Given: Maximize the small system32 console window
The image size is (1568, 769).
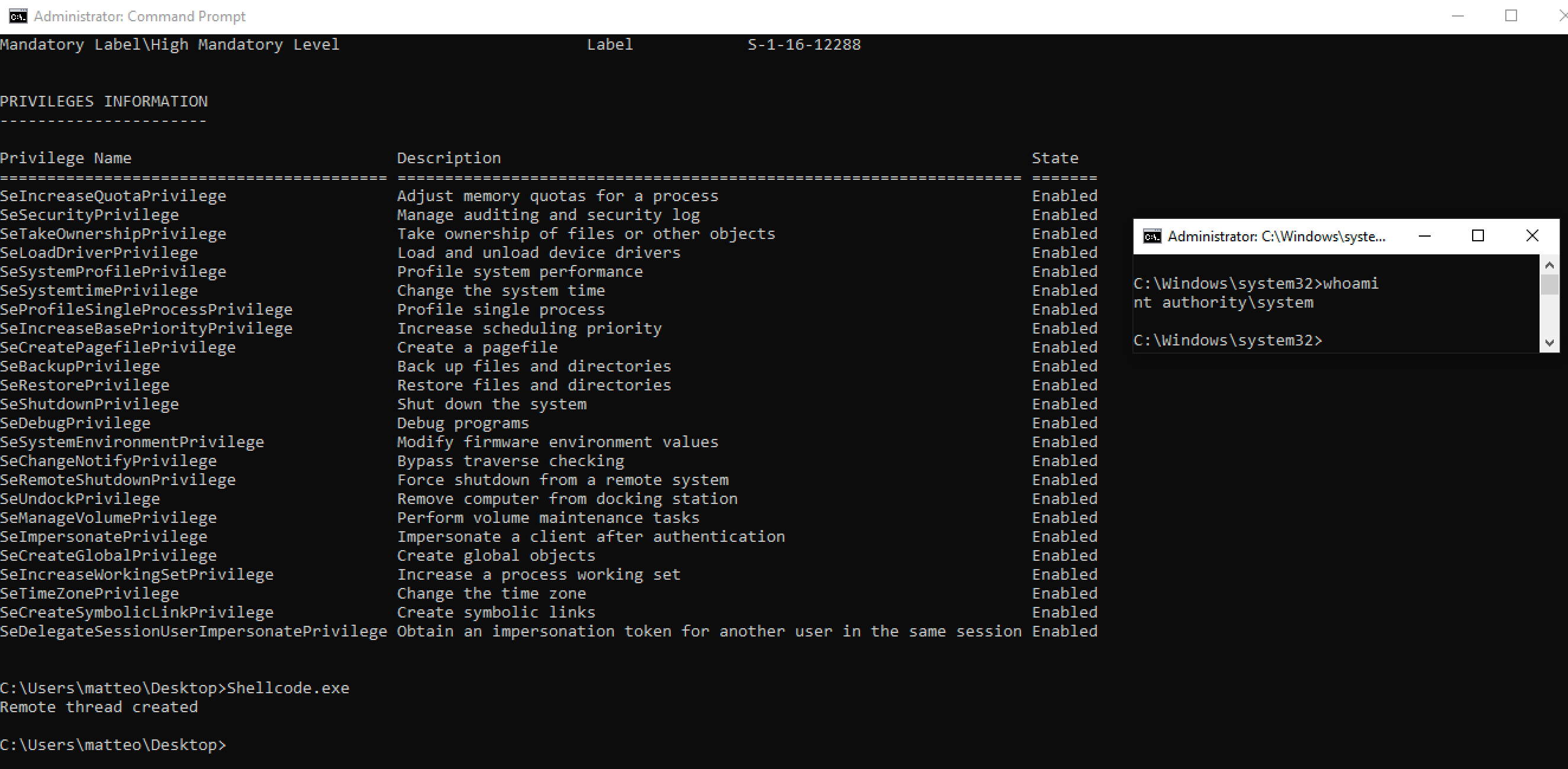Looking at the screenshot, I should pyautogui.click(x=1478, y=236).
